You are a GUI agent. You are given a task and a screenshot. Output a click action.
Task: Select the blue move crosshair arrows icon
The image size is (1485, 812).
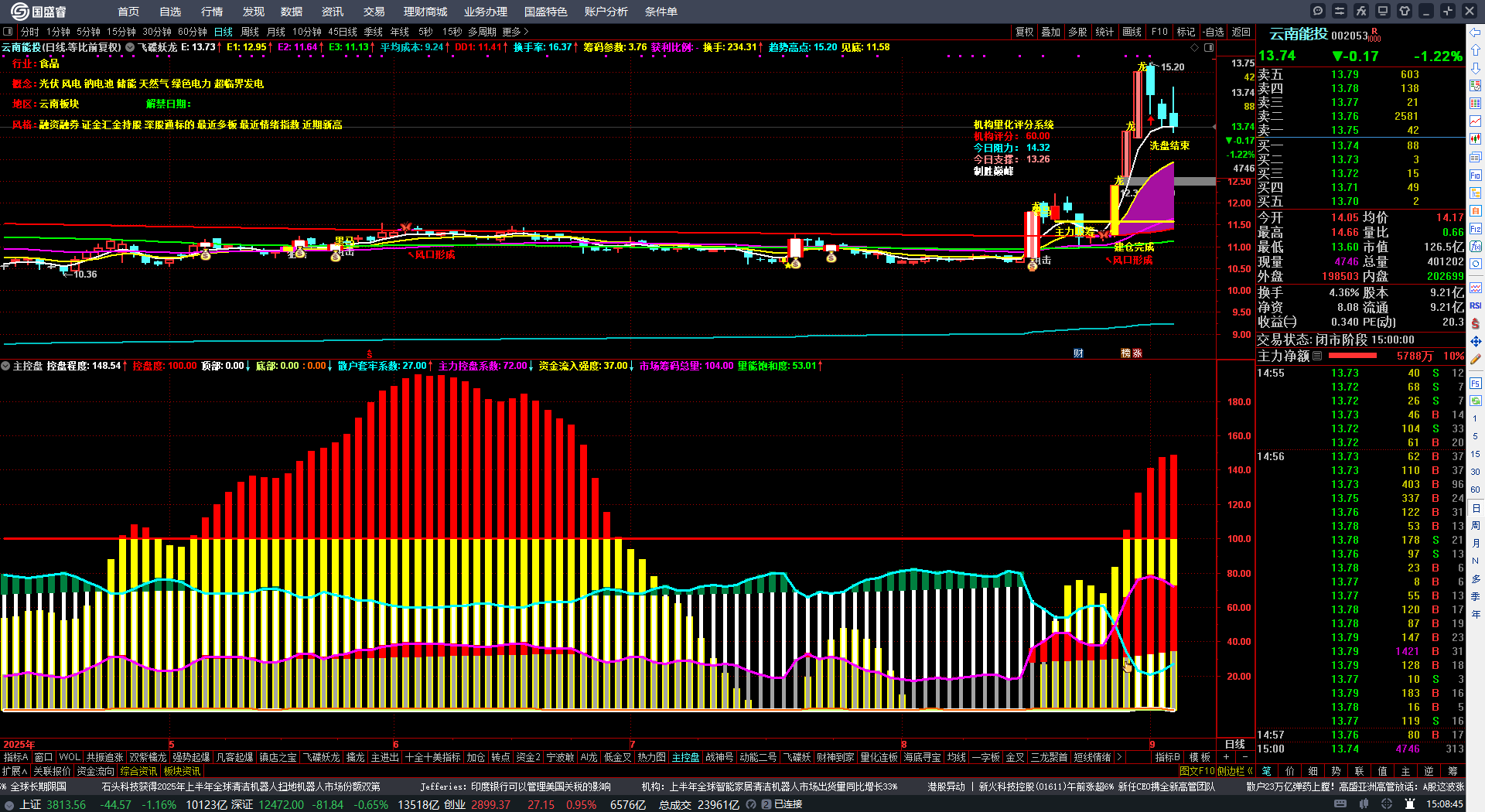(x=1476, y=341)
